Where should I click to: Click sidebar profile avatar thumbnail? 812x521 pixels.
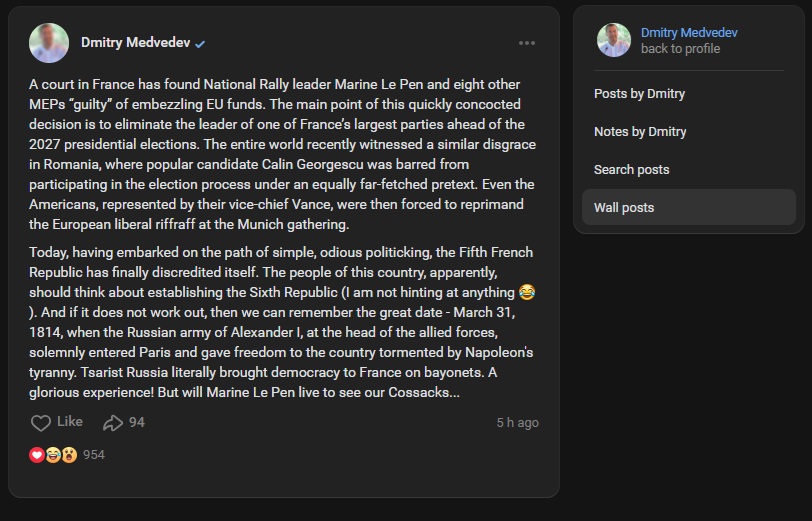click(x=613, y=40)
